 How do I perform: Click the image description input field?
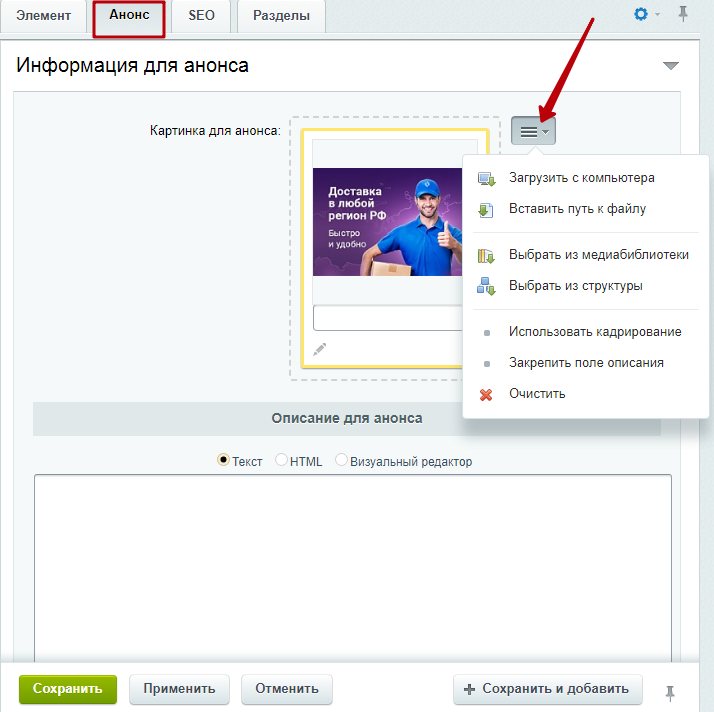pyautogui.click(x=388, y=318)
